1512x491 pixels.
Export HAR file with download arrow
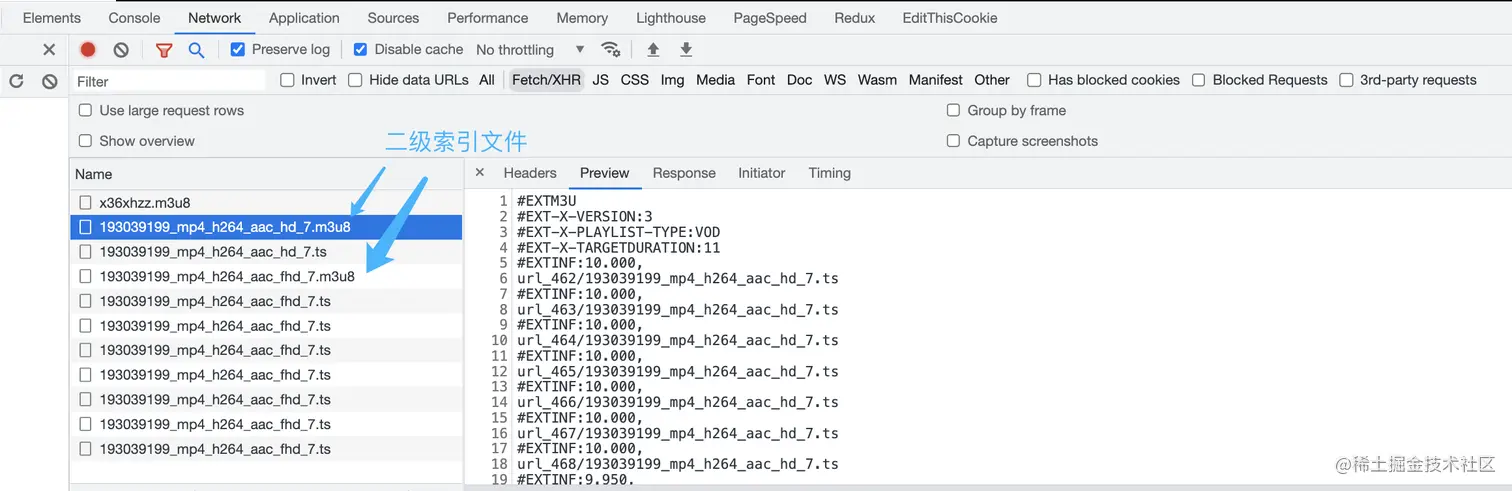pos(686,49)
